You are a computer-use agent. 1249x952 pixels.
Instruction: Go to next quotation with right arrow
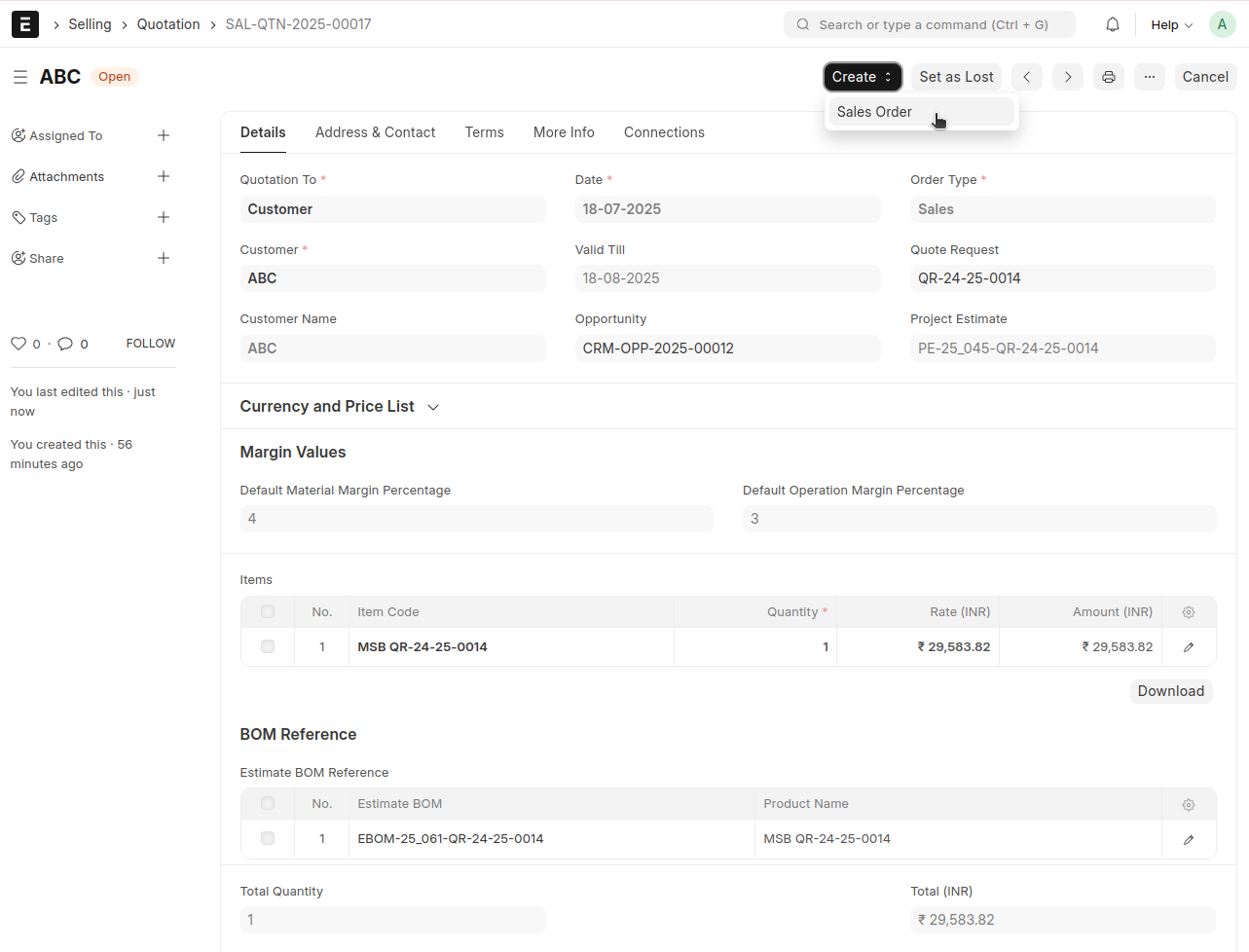pos(1067,77)
